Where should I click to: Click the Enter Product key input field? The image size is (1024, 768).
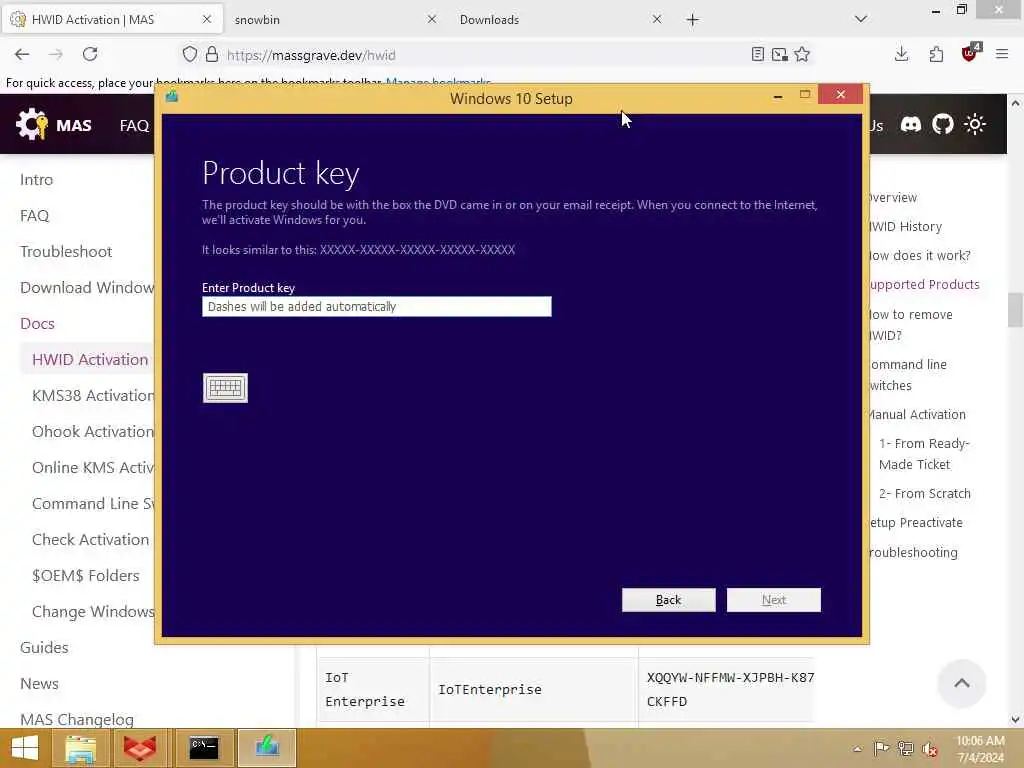click(377, 306)
